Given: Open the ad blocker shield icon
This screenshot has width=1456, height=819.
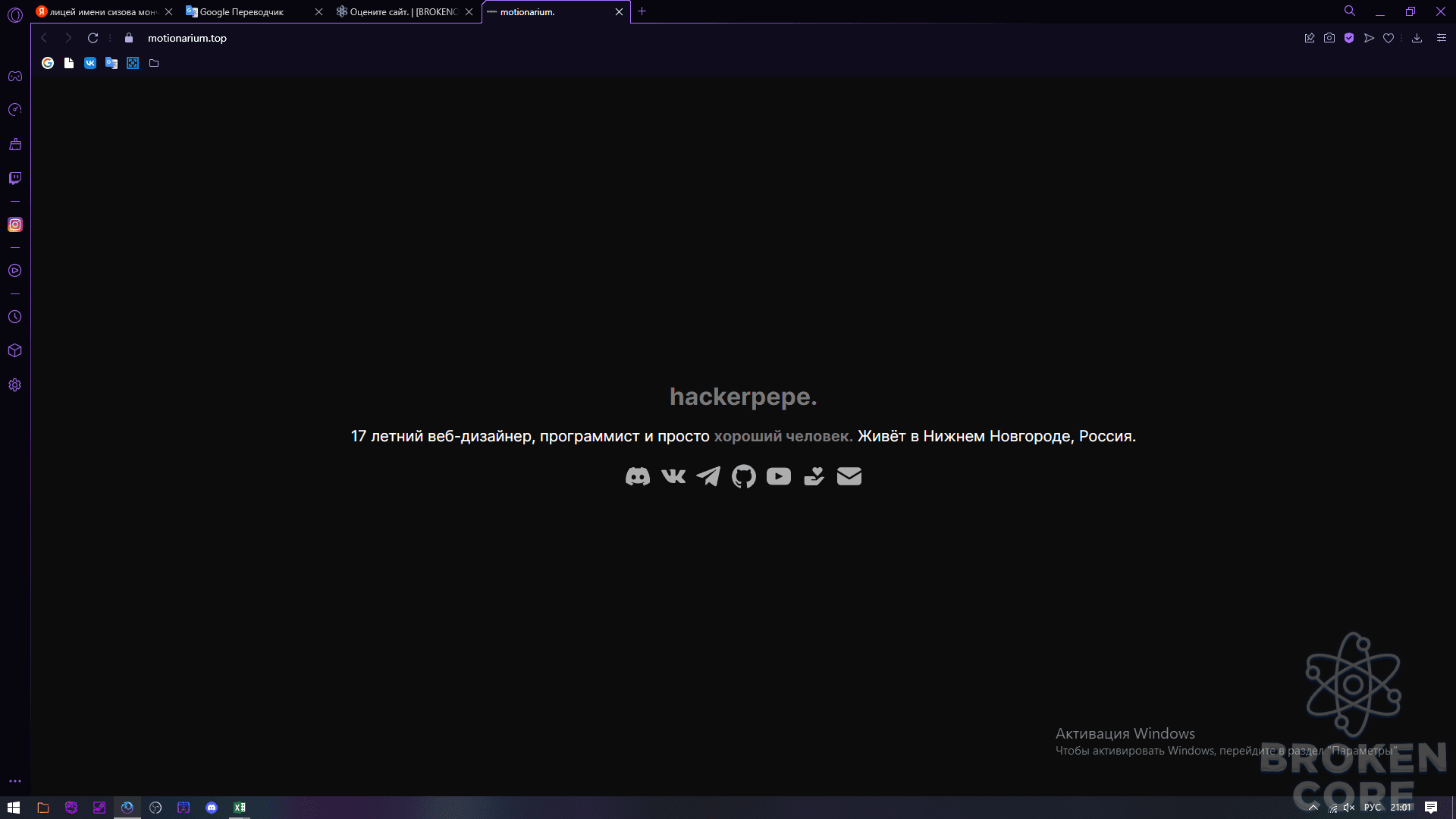Looking at the screenshot, I should pyautogui.click(x=1349, y=38).
